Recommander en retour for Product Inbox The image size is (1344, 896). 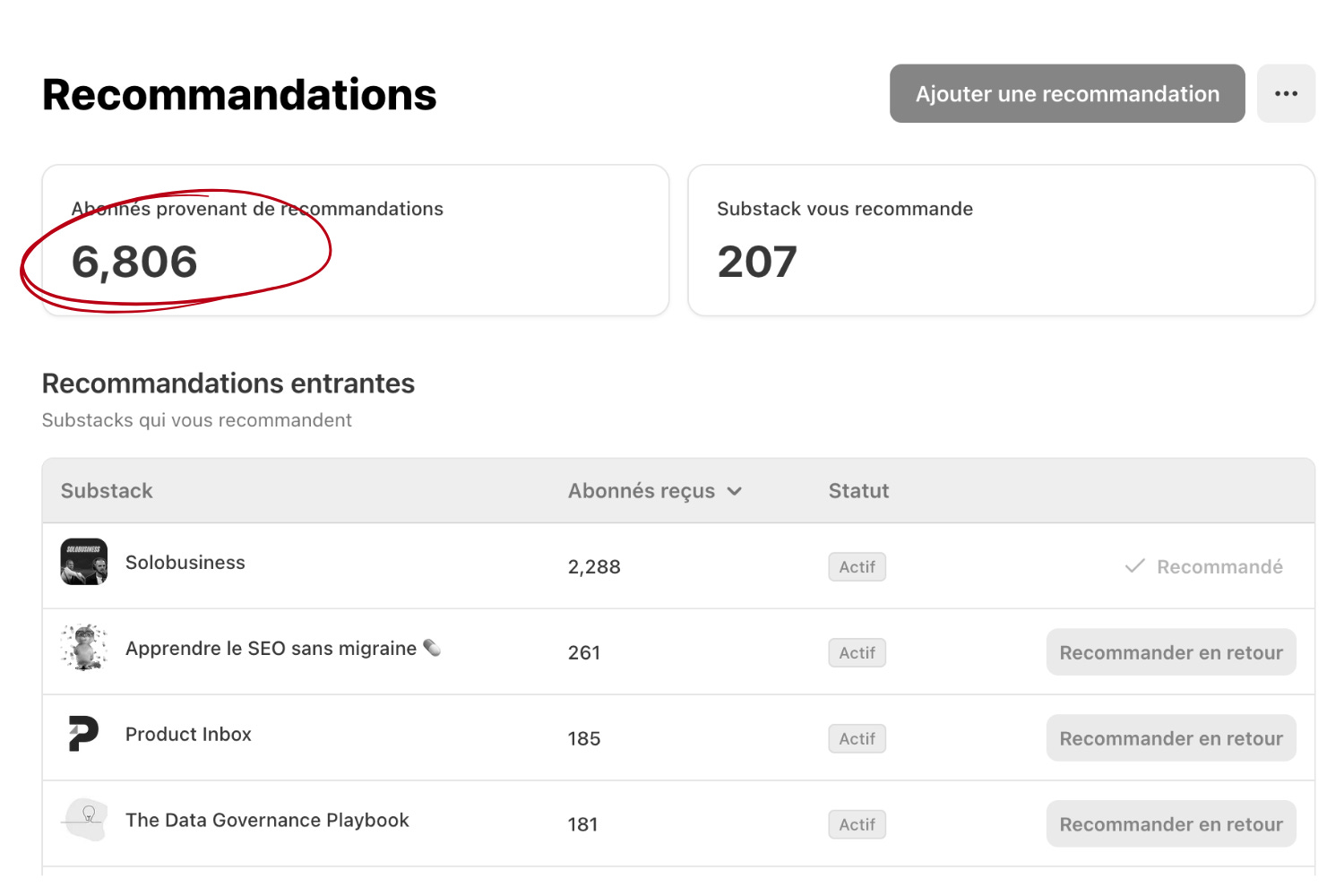[x=1171, y=738]
